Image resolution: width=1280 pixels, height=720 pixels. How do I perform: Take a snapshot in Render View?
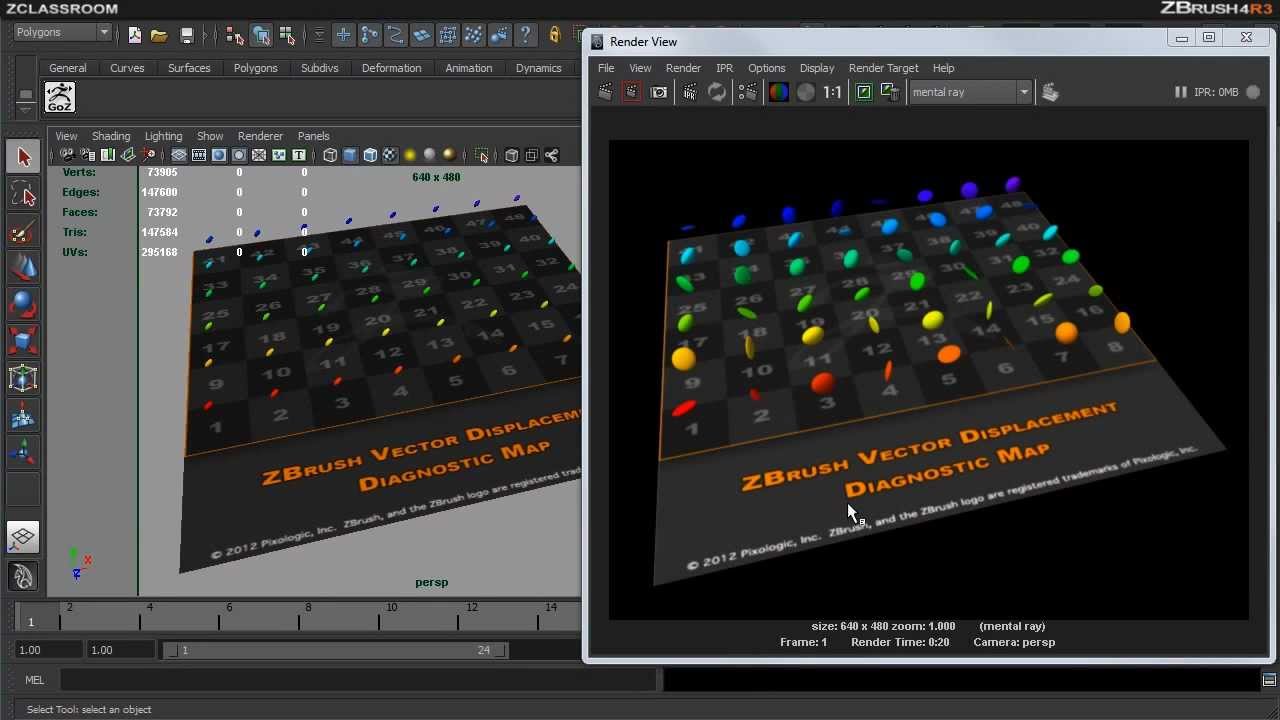[659, 92]
